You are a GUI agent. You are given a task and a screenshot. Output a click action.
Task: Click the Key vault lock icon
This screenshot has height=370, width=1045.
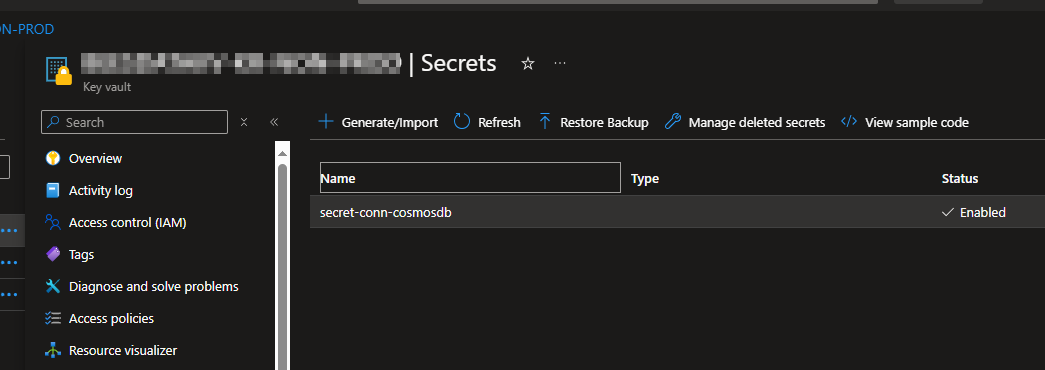click(59, 70)
